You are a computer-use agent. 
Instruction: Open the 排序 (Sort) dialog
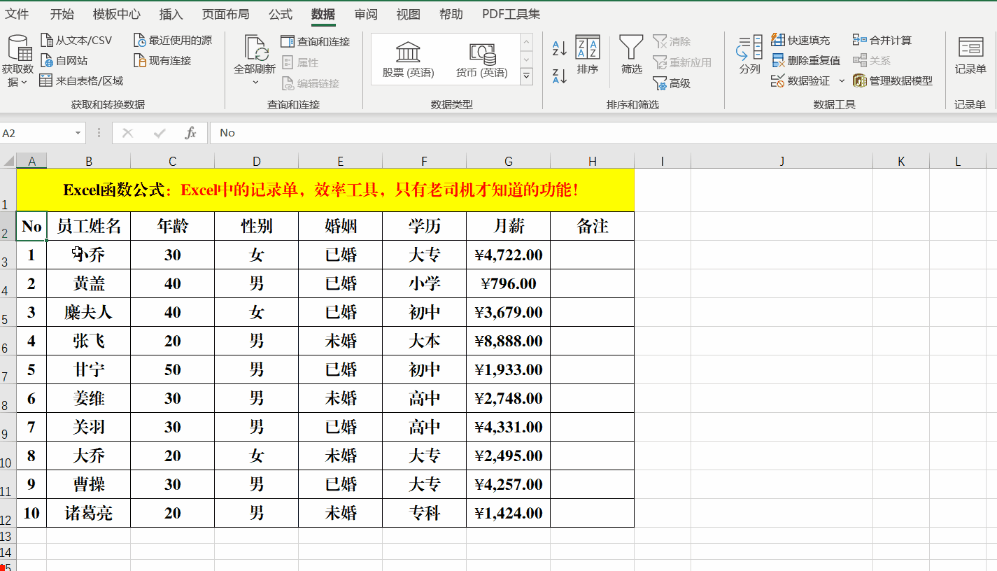click(x=588, y=55)
